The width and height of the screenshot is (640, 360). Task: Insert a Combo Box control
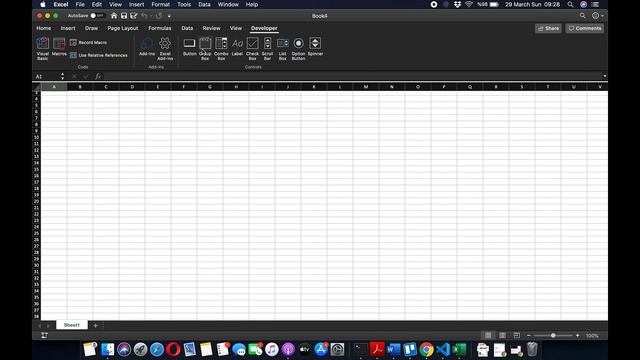tap(221, 48)
